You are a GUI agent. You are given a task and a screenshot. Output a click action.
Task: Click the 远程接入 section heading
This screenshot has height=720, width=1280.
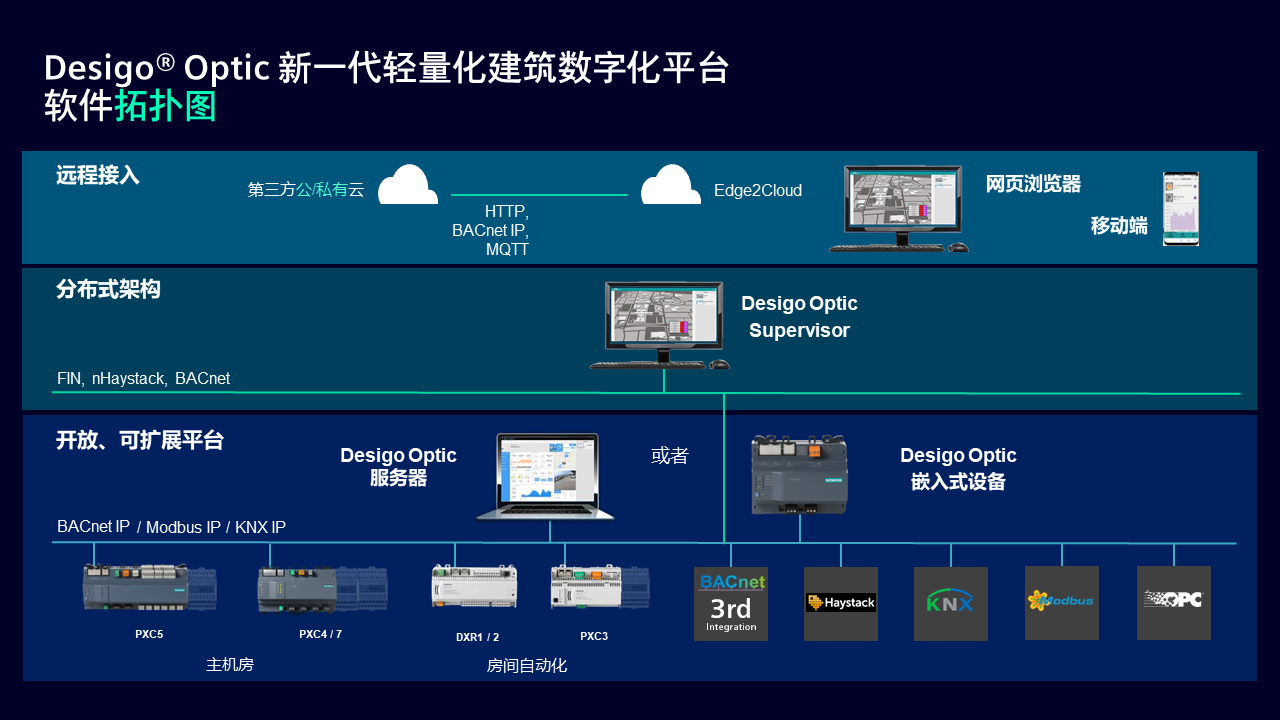pyautogui.click(x=98, y=177)
